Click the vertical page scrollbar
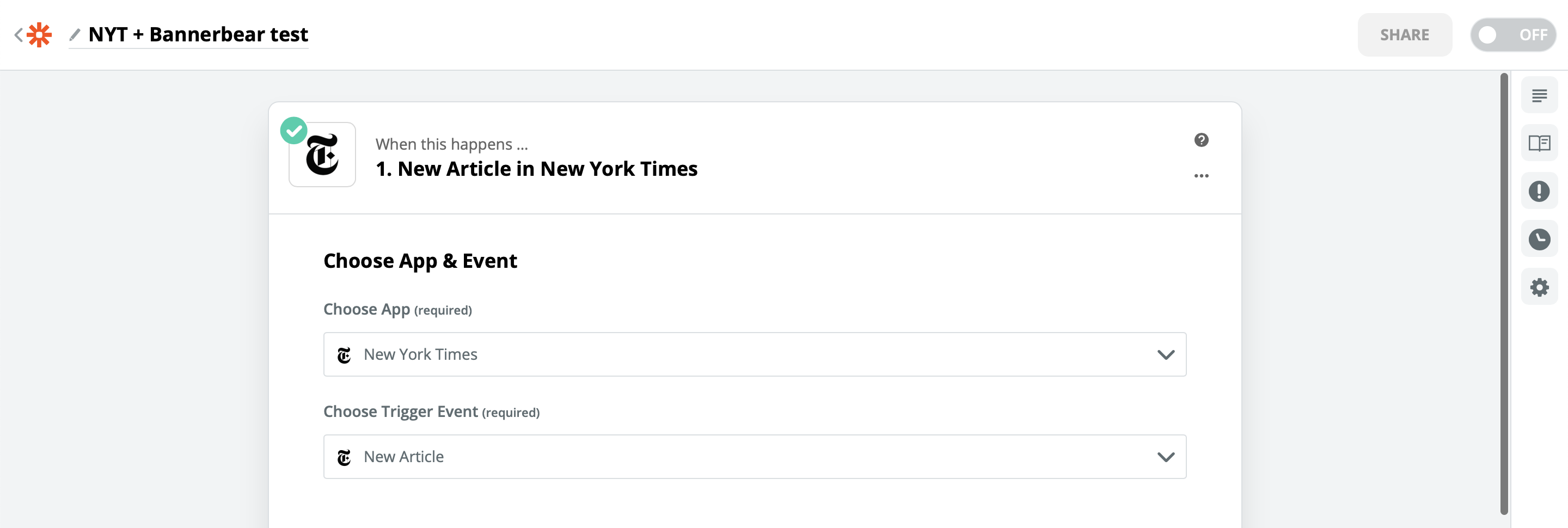 click(x=1503, y=292)
